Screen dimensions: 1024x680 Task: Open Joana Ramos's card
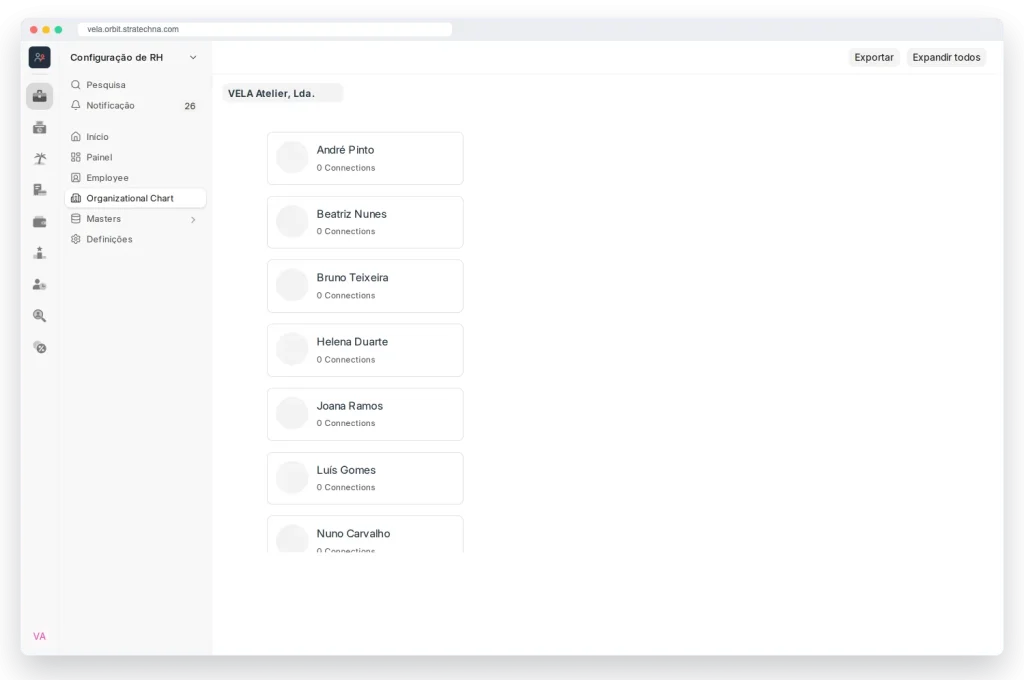click(365, 414)
